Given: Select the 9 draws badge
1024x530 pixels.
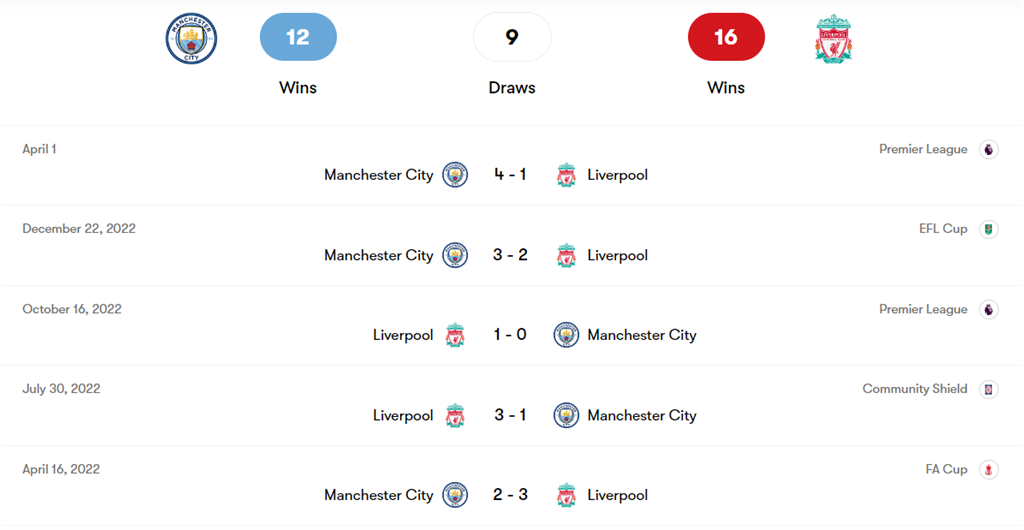Looking at the screenshot, I should [x=512, y=37].
